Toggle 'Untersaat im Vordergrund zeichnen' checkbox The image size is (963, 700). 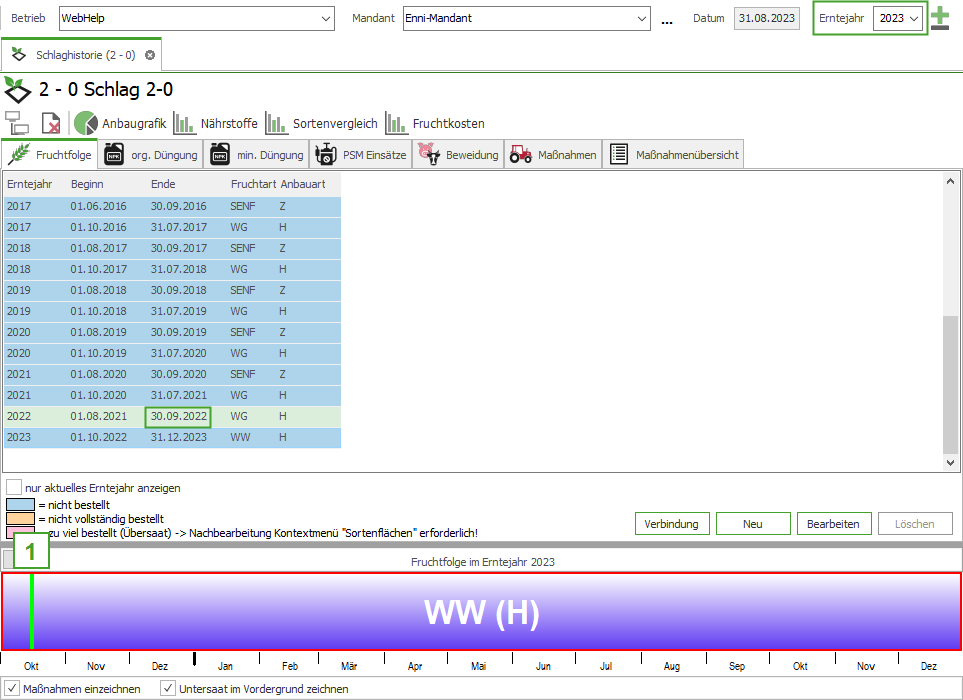coord(168,689)
